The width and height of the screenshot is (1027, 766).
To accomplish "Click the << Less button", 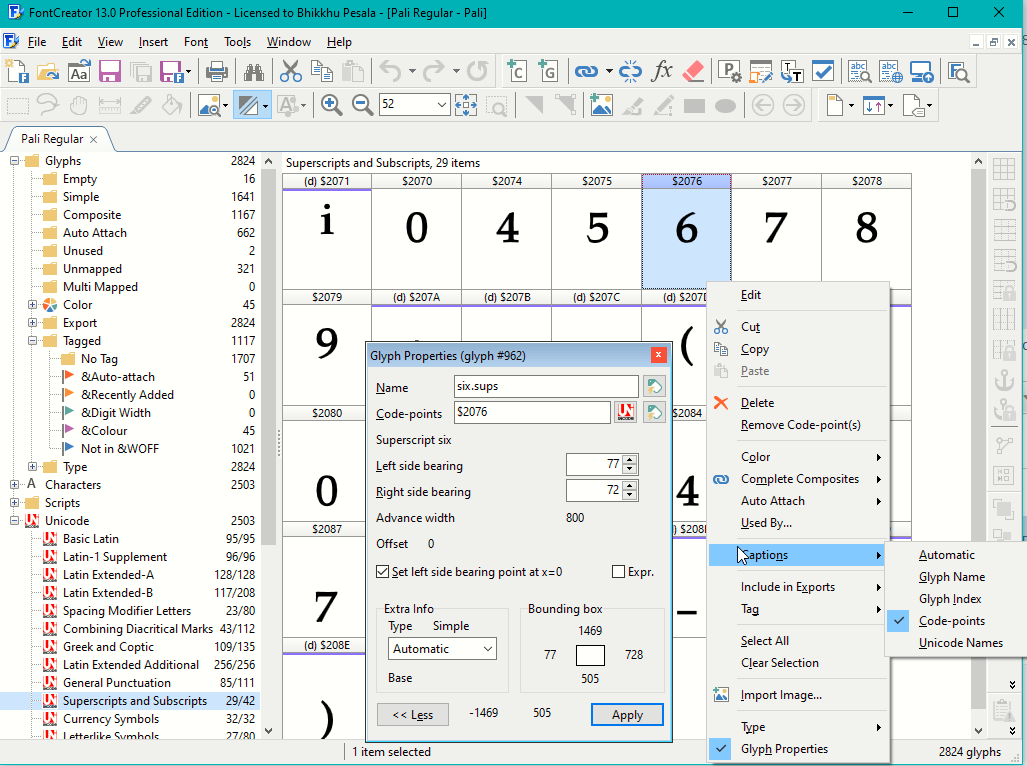I will pos(413,715).
